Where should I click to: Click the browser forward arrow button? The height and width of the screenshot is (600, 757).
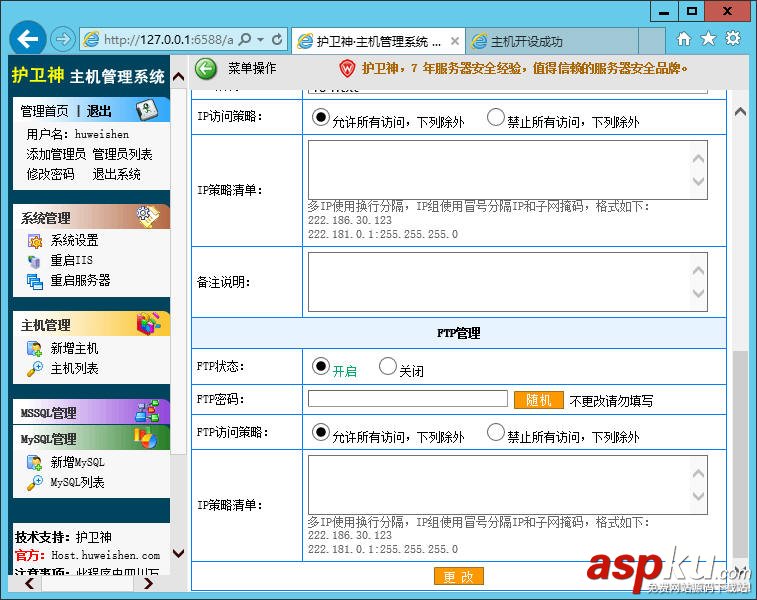62,39
